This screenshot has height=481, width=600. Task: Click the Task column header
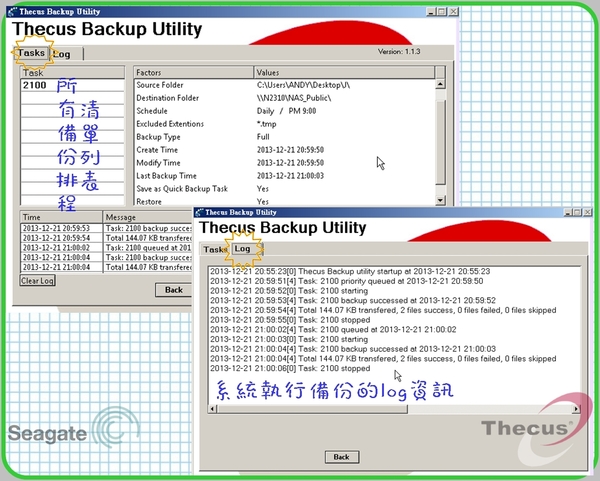(x=72, y=73)
